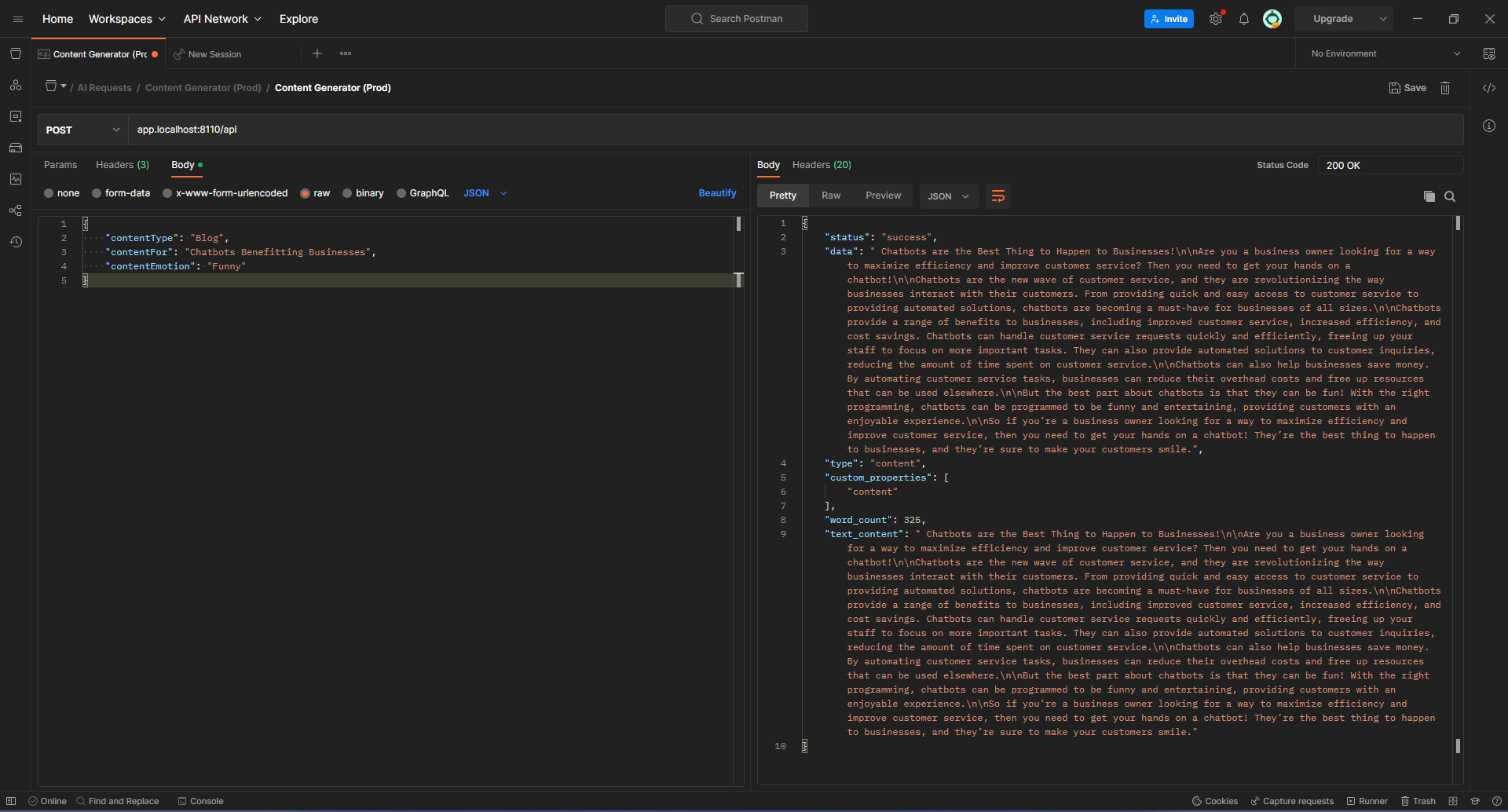Open Flows icon in left sidebar

click(x=16, y=210)
